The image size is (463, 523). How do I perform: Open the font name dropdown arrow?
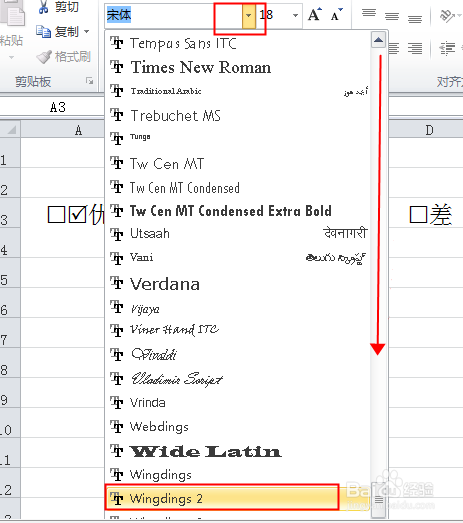(x=249, y=15)
